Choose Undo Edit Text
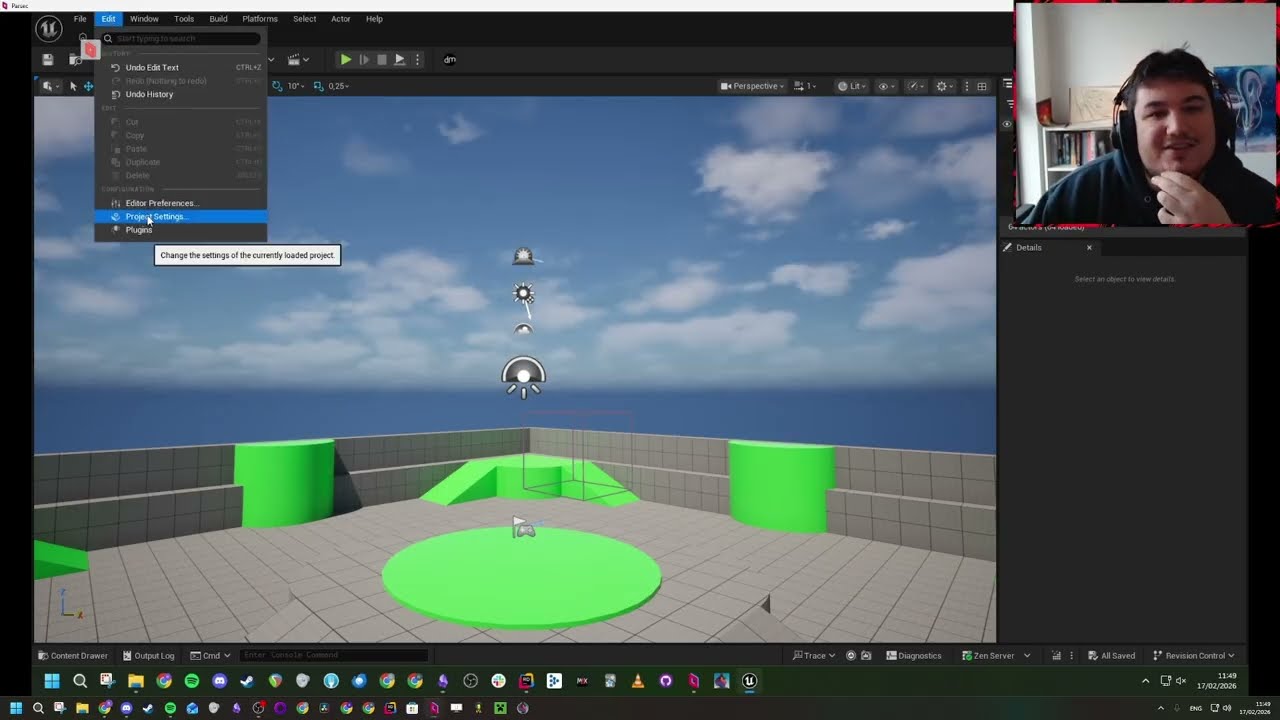This screenshot has width=1280, height=720. tap(181, 68)
